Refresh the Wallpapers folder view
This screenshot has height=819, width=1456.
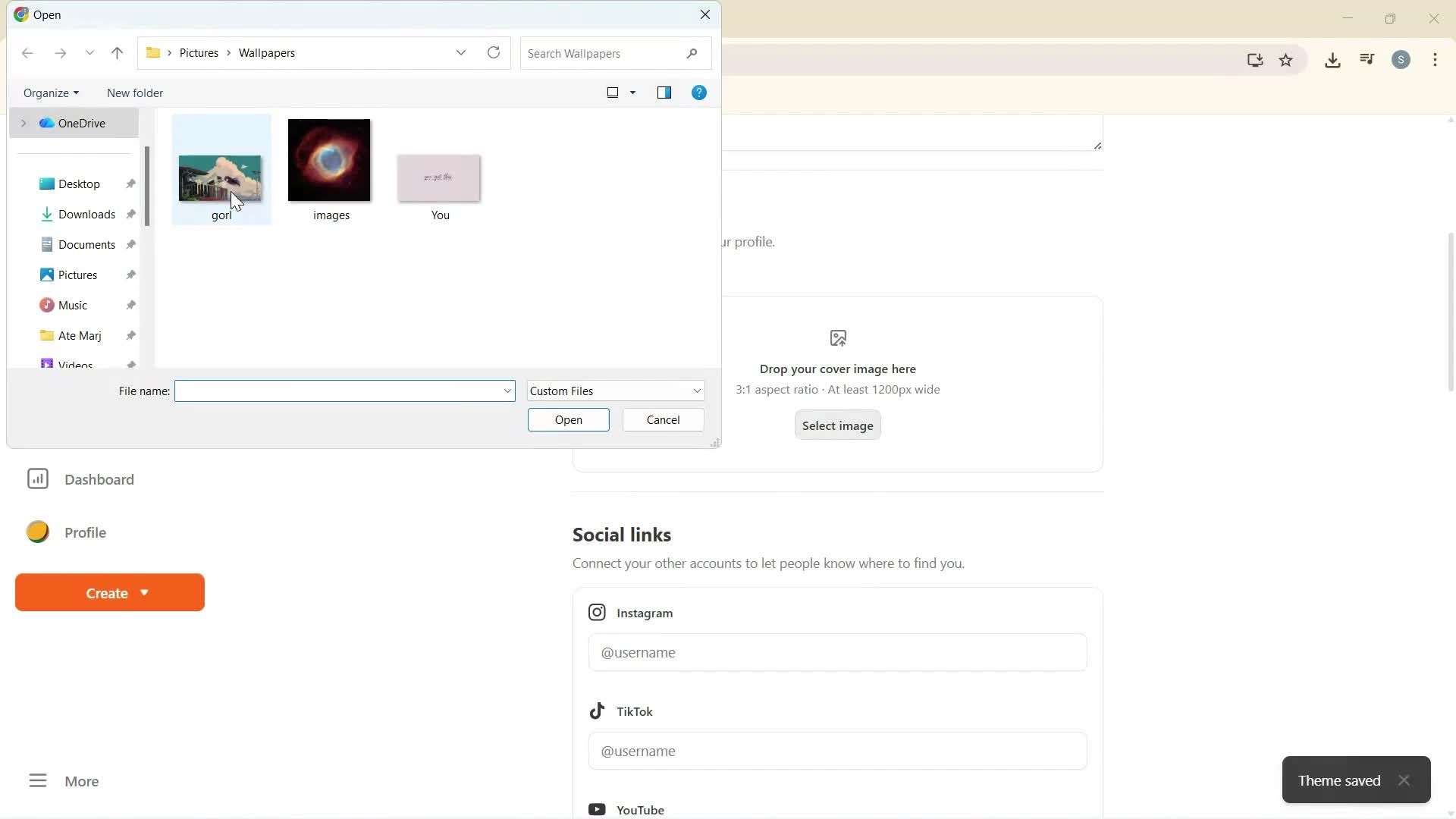[493, 53]
